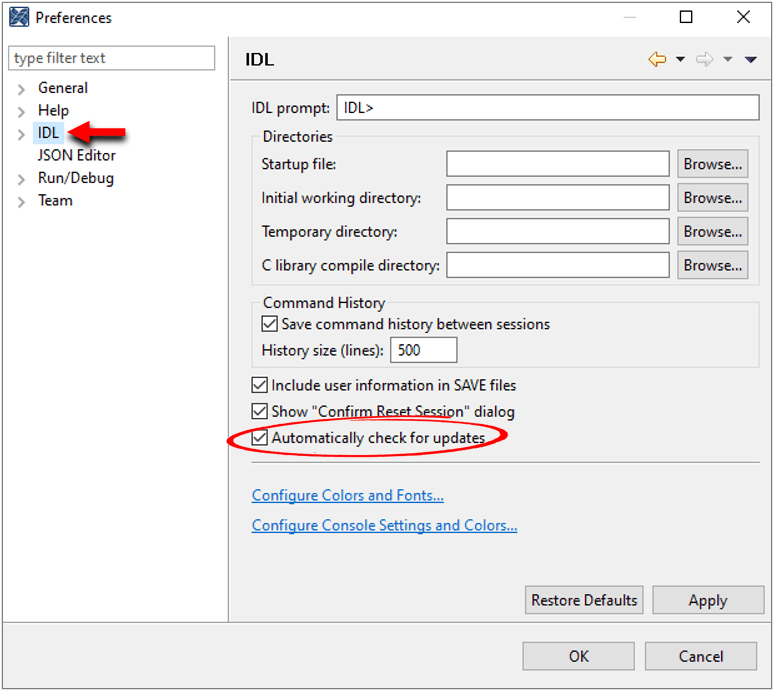Screen dimensions: 778x695
Task: Click the Restore Defaults button
Action: coord(584,600)
